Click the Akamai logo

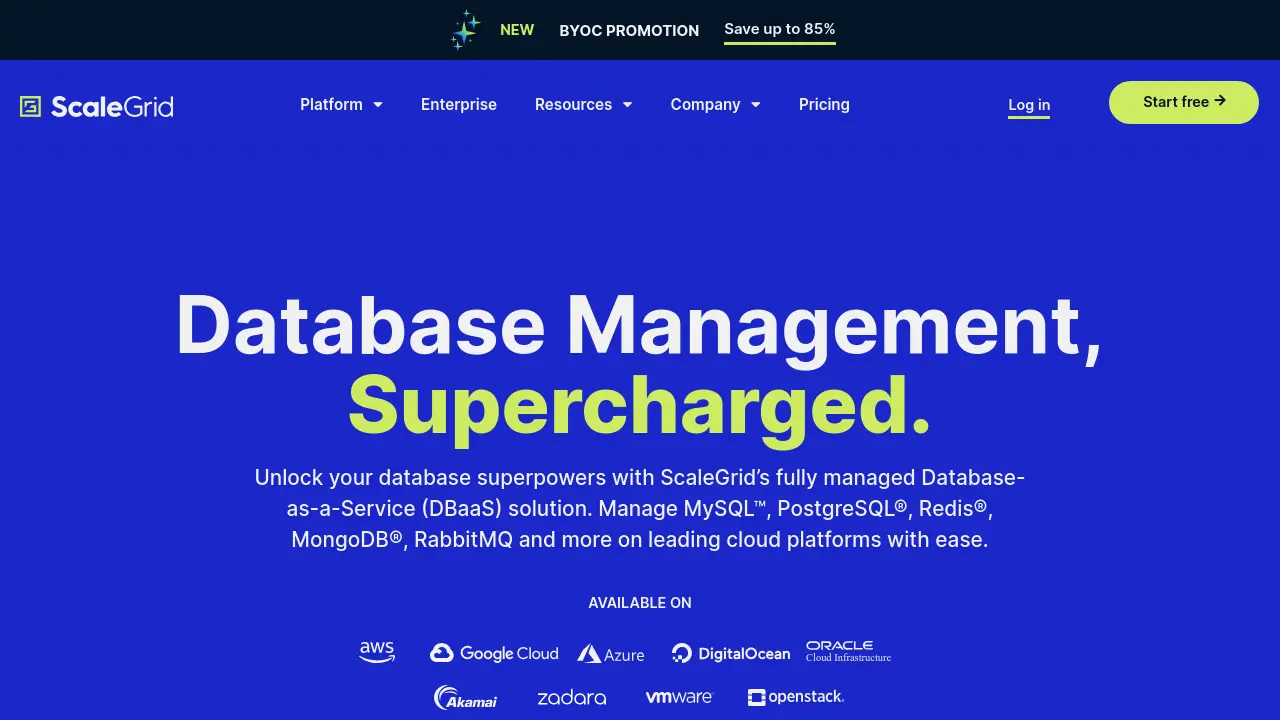[x=465, y=697]
